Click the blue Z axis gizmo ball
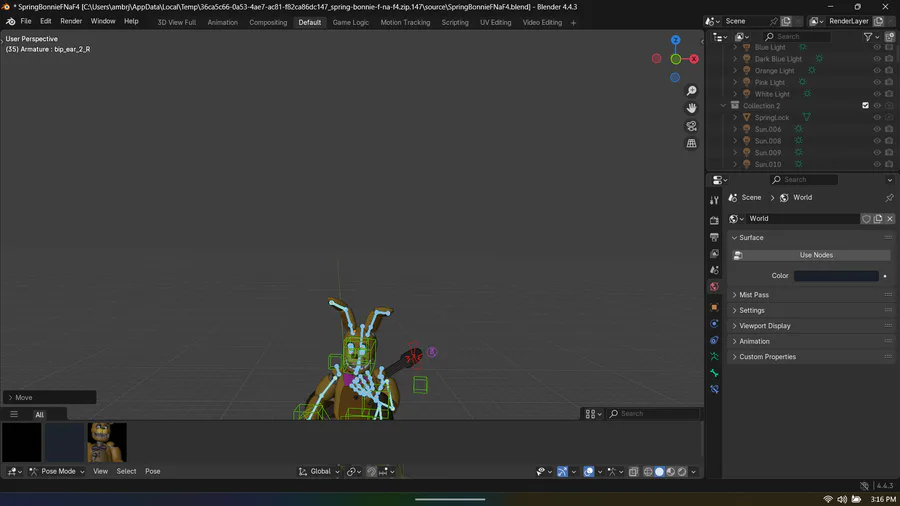Screen dimensions: 900x506 [x=676, y=40]
